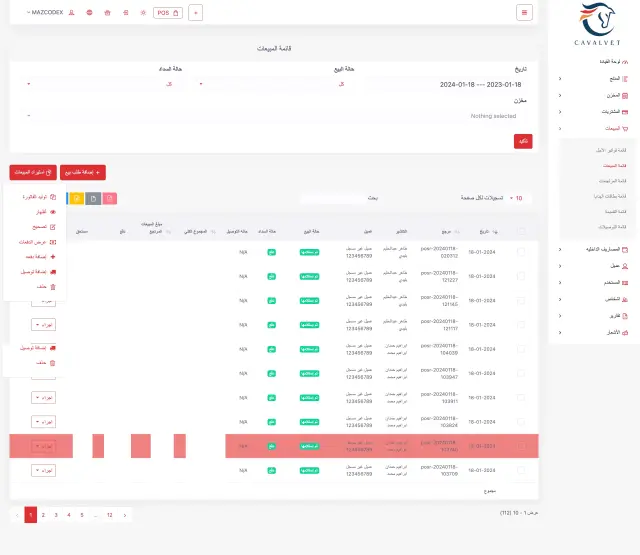
Task: Open the sale status (حالة البيع) dropdown
Action: click(273, 84)
